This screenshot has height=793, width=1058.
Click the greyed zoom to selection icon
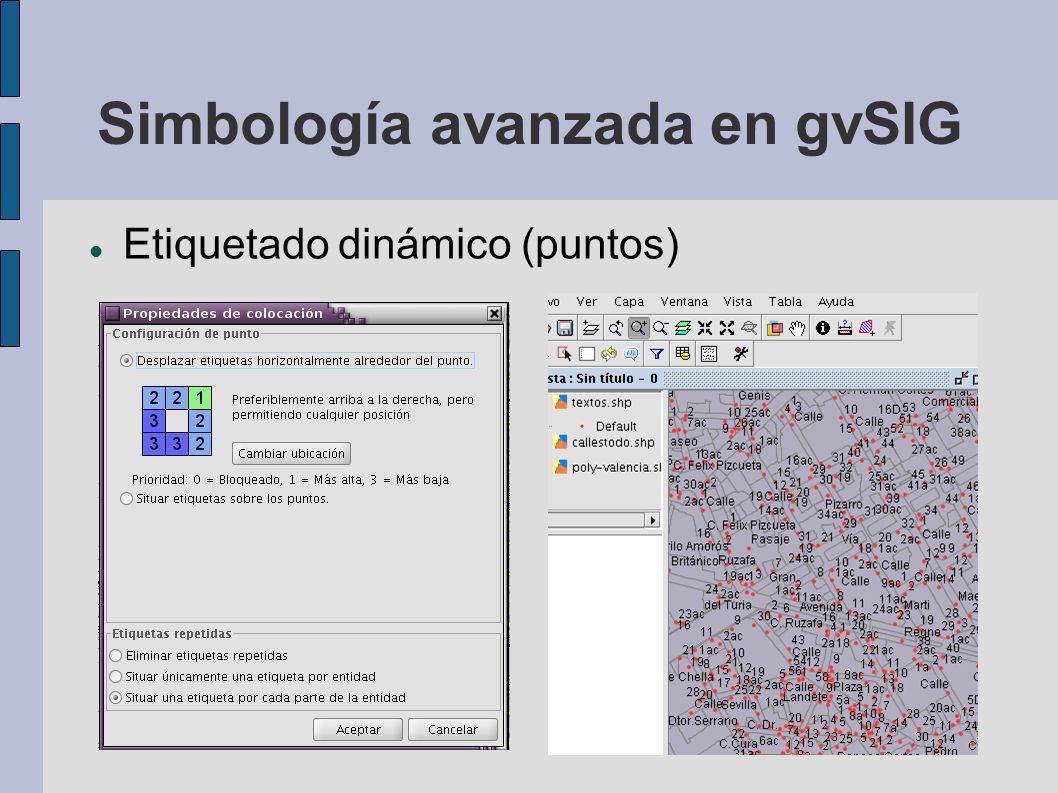point(749,329)
